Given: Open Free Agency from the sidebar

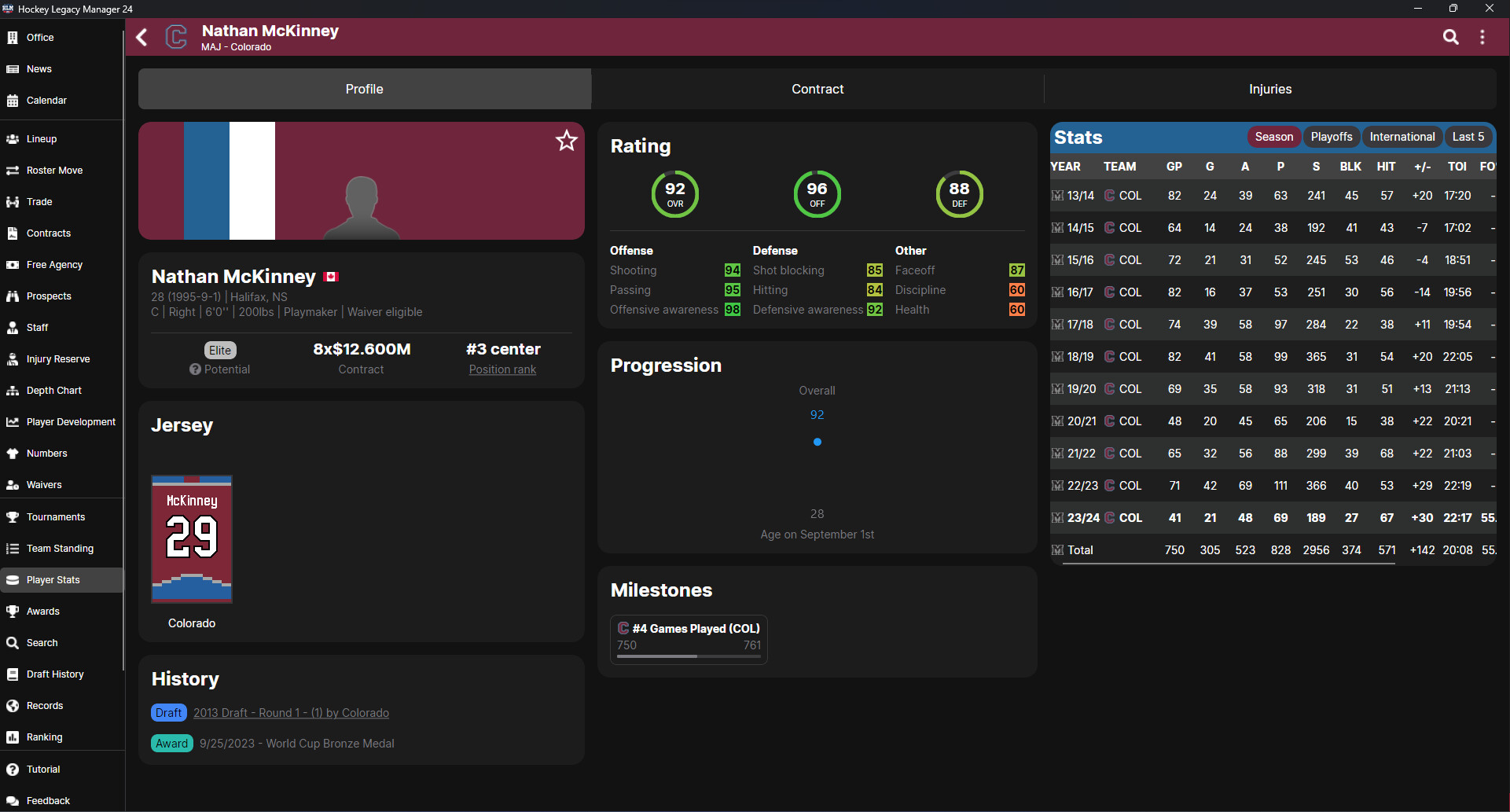Looking at the screenshot, I should pyautogui.click(x=53, y=264).
